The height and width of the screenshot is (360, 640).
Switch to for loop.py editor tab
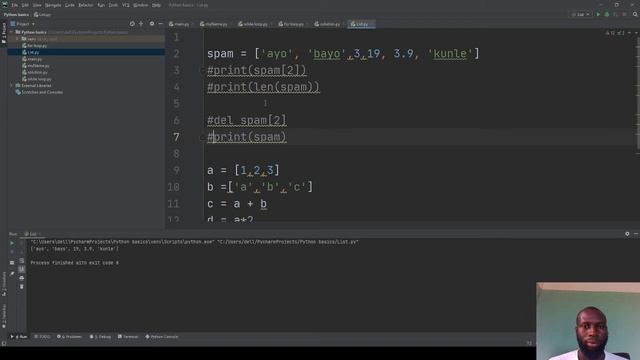tap(291, 24)
